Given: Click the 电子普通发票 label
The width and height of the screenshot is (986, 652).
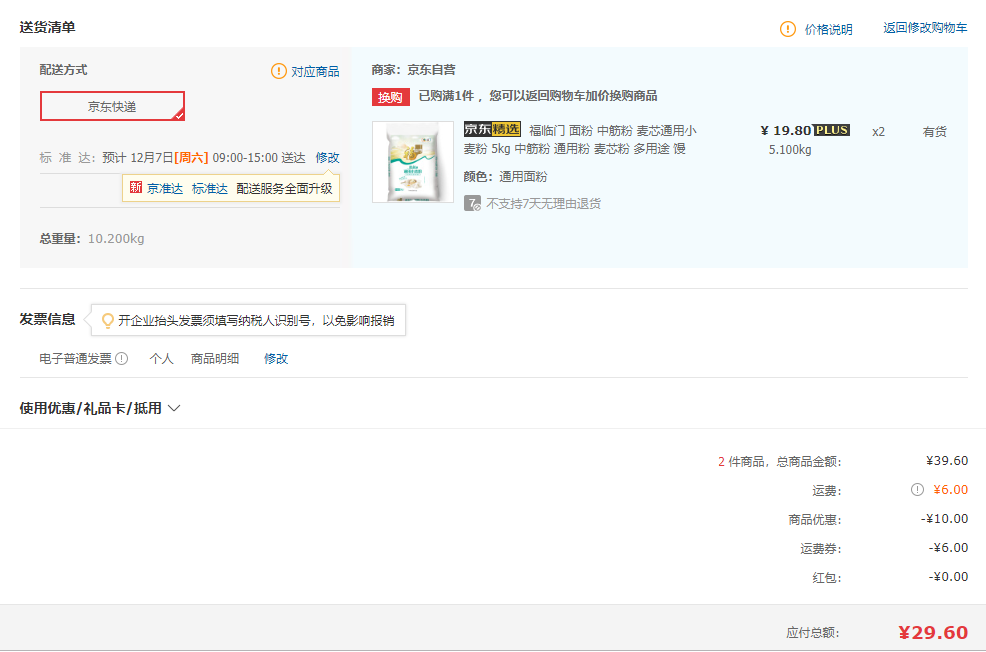Looking at the screenshot, I should pos(75,358).
